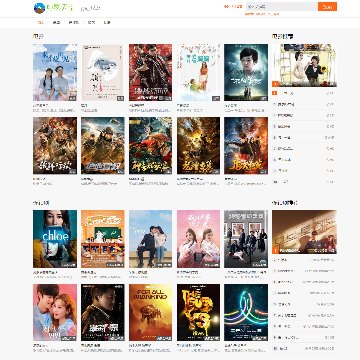Open golden-brown fantasy movie poster

pyautogui.click(x=199, y=145)
